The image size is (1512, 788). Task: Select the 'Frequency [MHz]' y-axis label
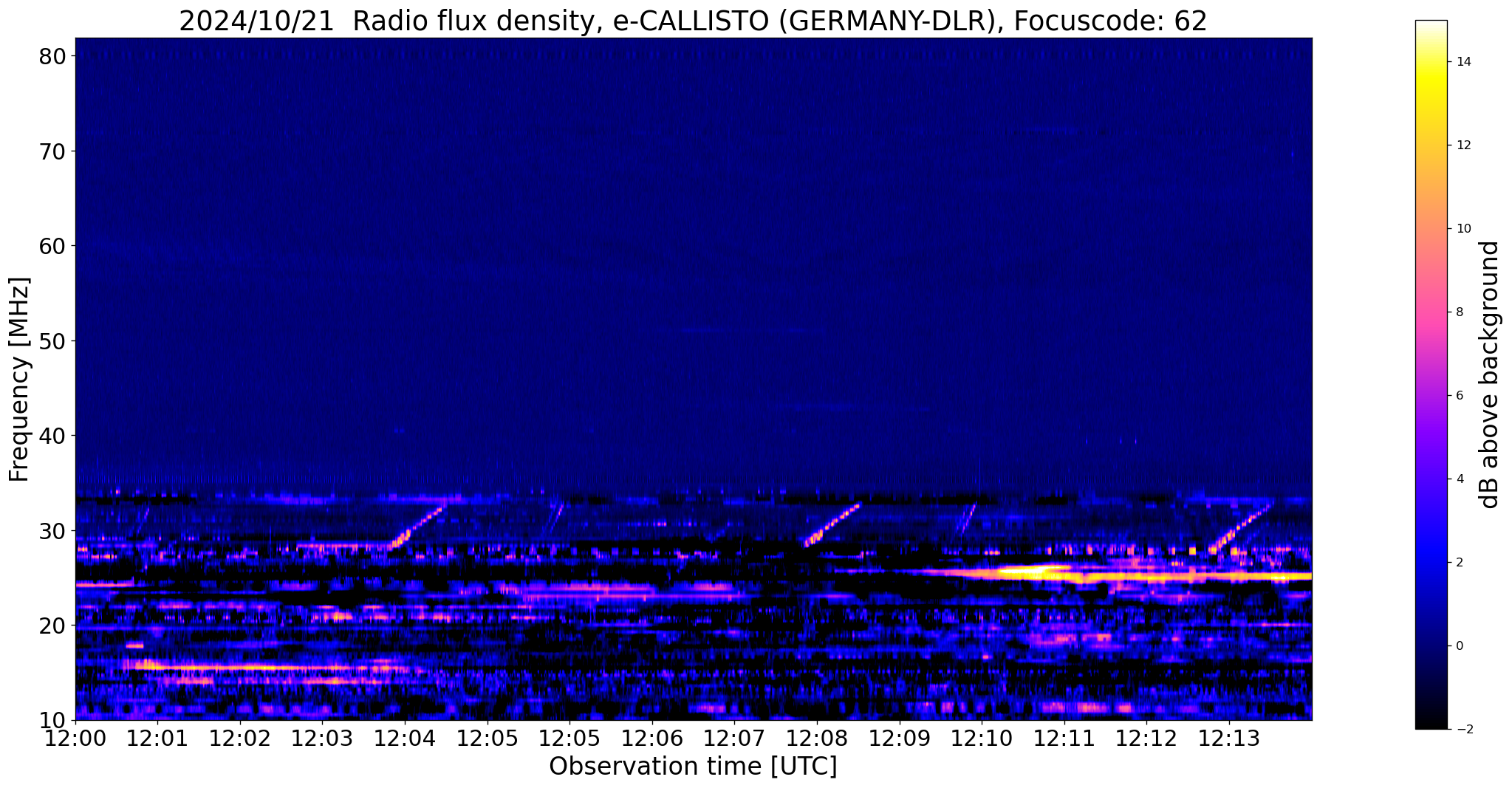[x=20, y=380]
